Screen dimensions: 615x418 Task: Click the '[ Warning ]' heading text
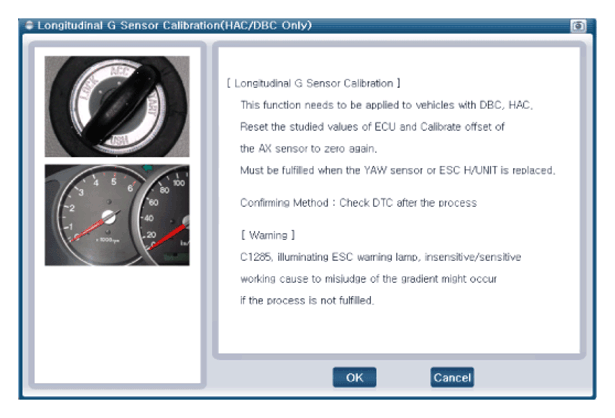pos(268,235)
